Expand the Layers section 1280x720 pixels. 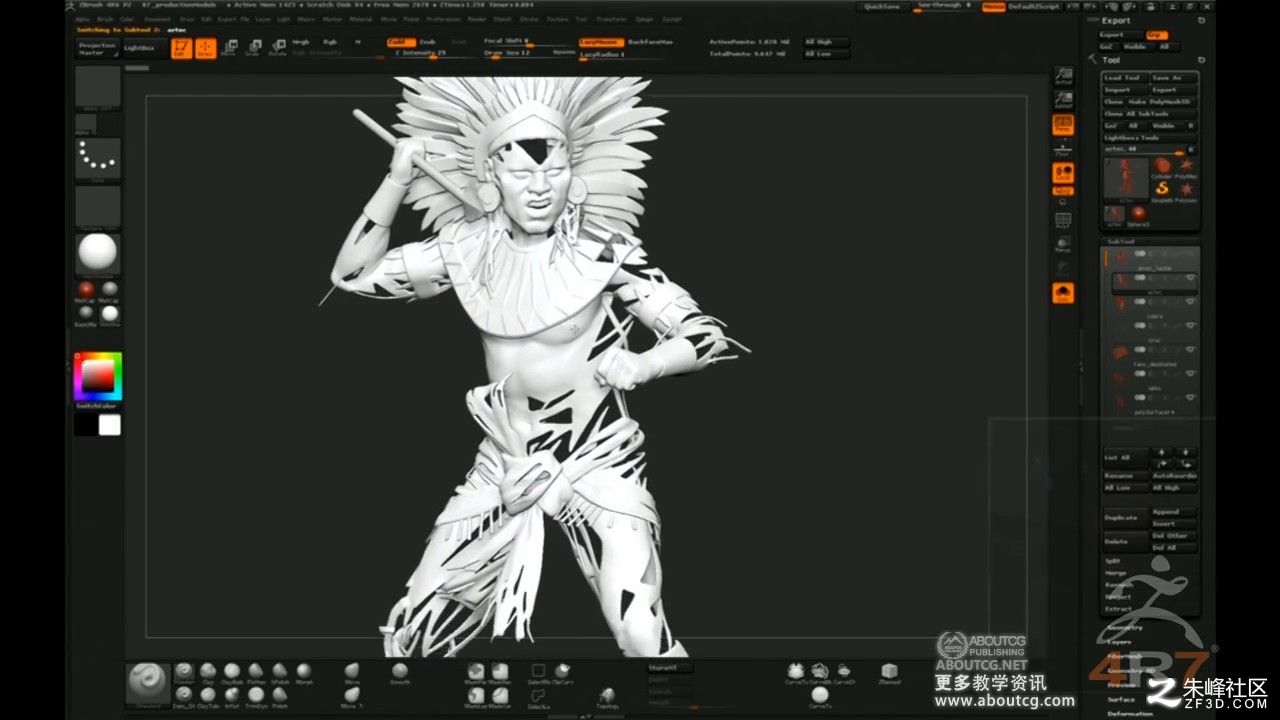(1118, 641)
